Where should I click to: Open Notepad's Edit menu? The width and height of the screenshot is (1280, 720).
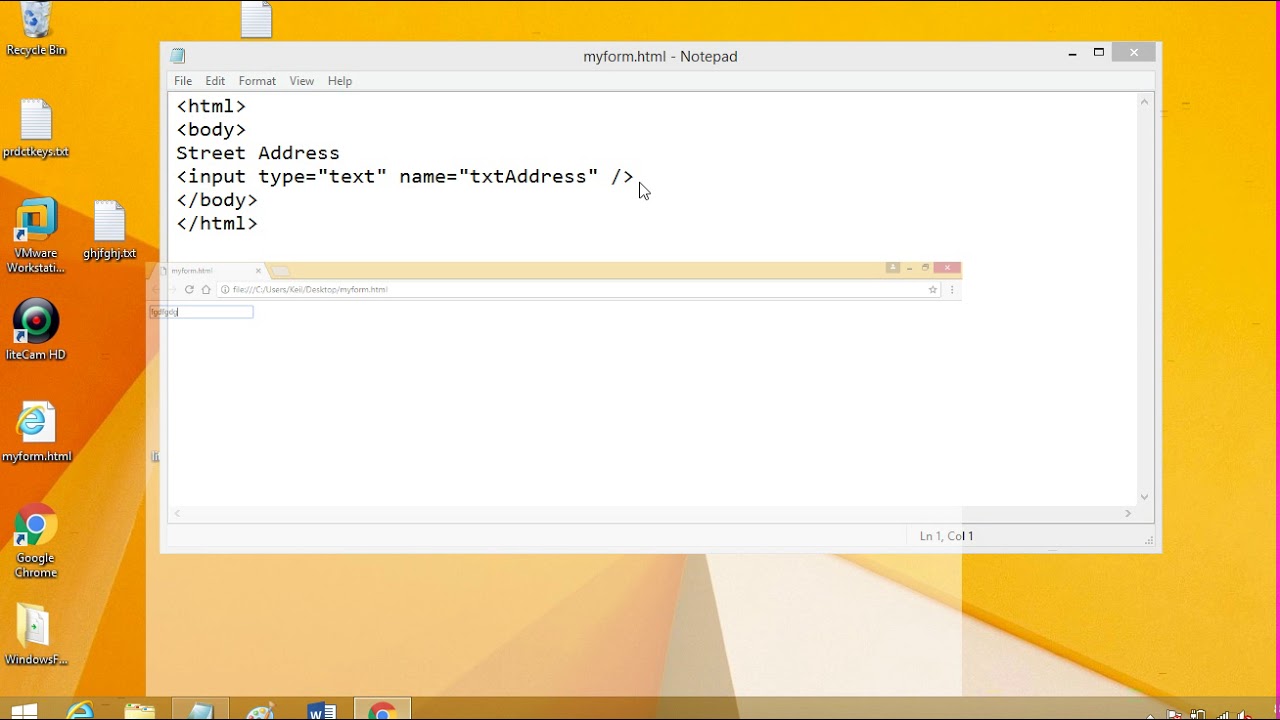click(215, 81)
